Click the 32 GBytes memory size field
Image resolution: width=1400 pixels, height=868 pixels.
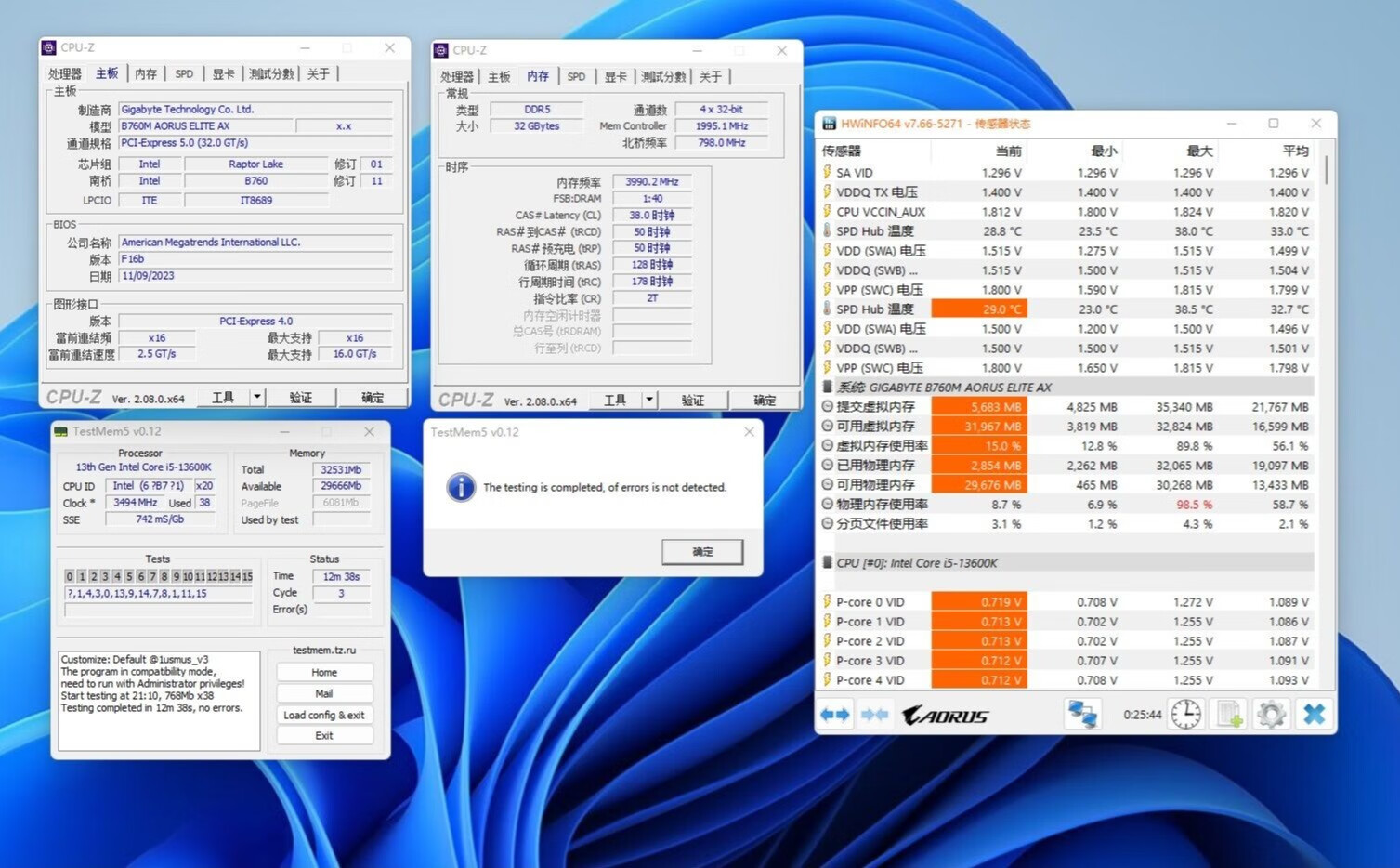(536, 126)
